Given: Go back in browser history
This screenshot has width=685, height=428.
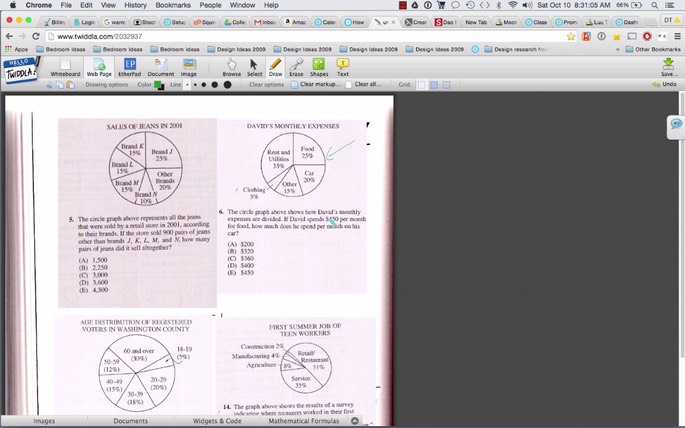Looking at the screenshot, I should tap(10, 37).
